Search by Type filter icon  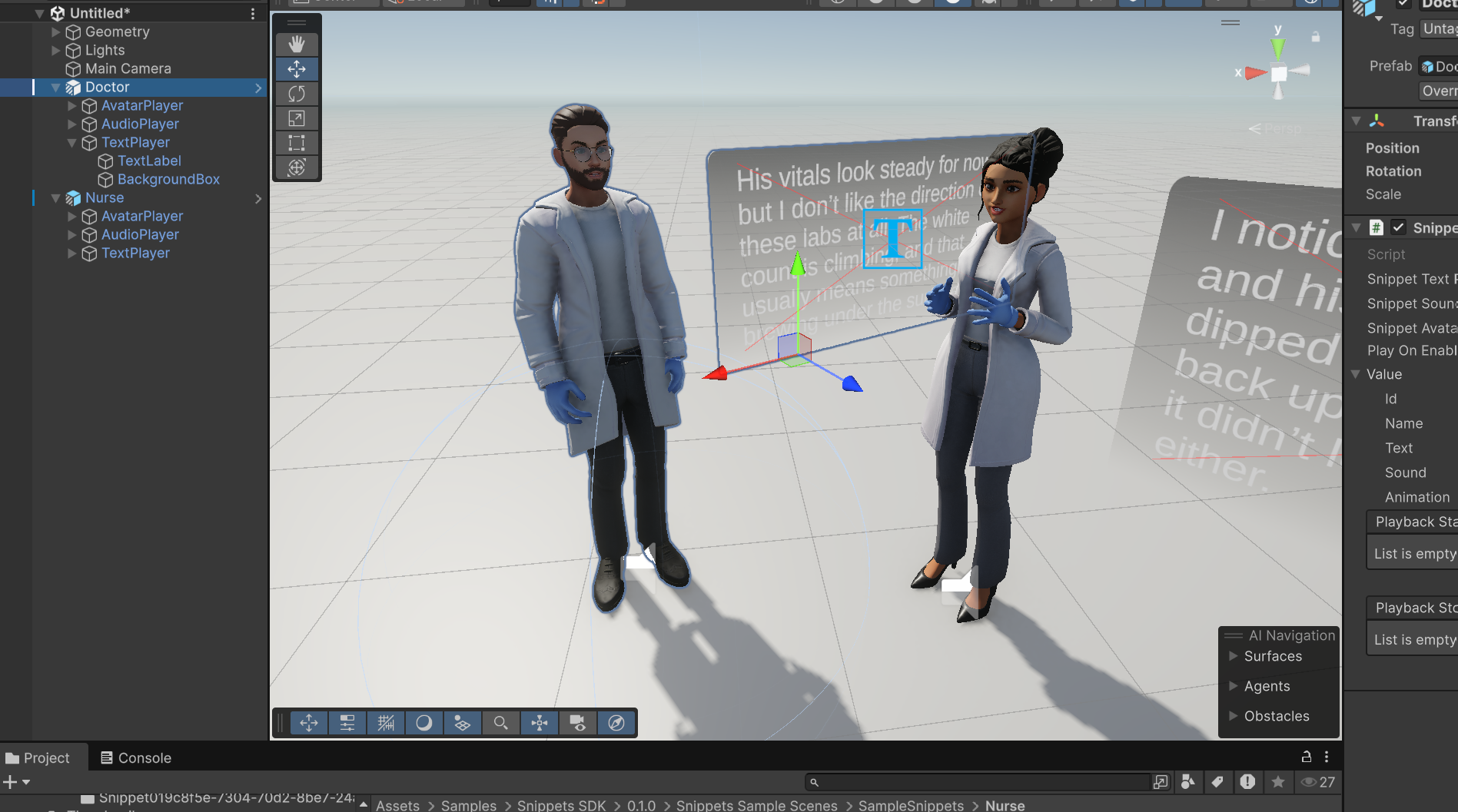tap(1188, 782)
